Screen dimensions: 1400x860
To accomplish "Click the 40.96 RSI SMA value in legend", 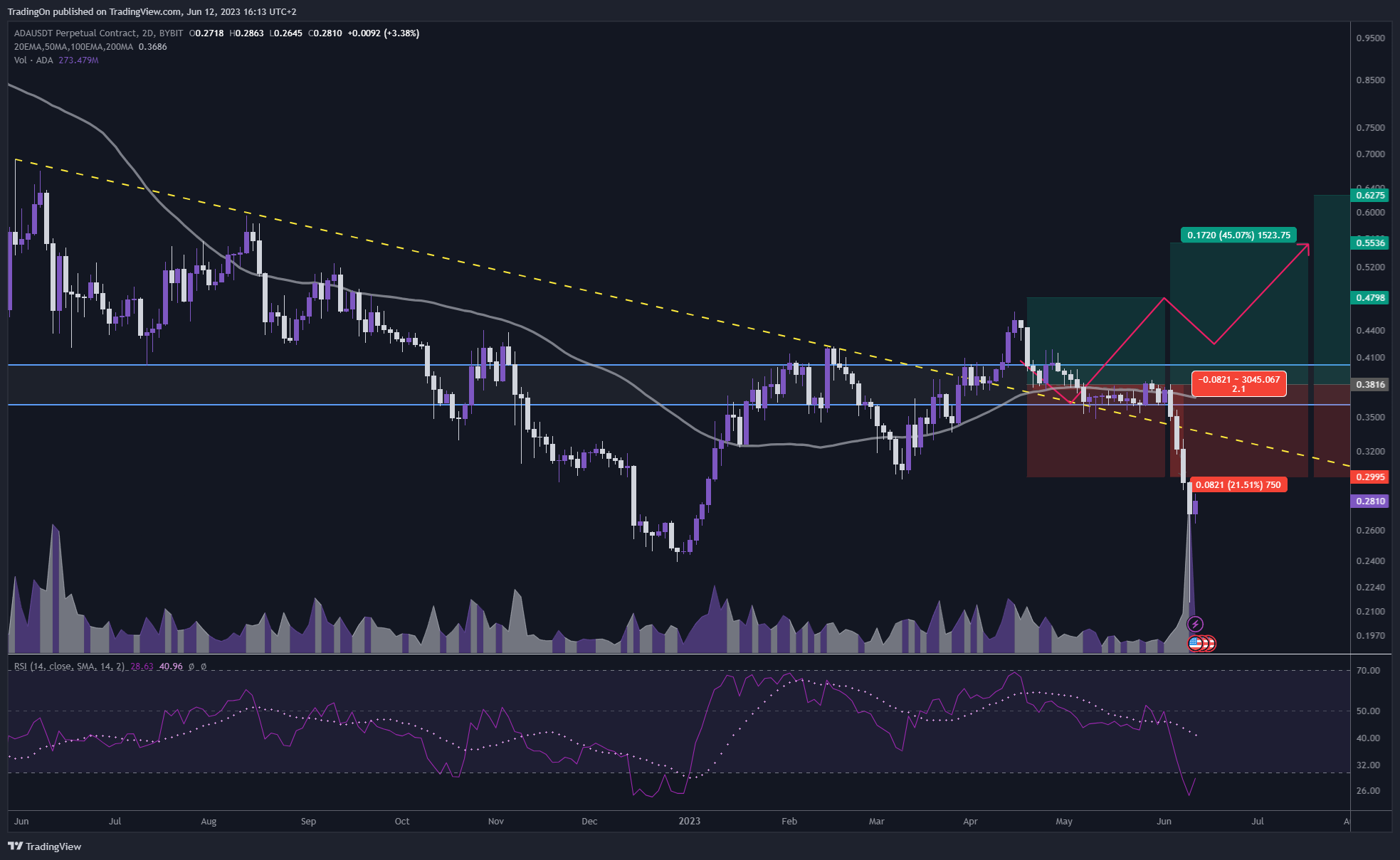I will [171, 667].
